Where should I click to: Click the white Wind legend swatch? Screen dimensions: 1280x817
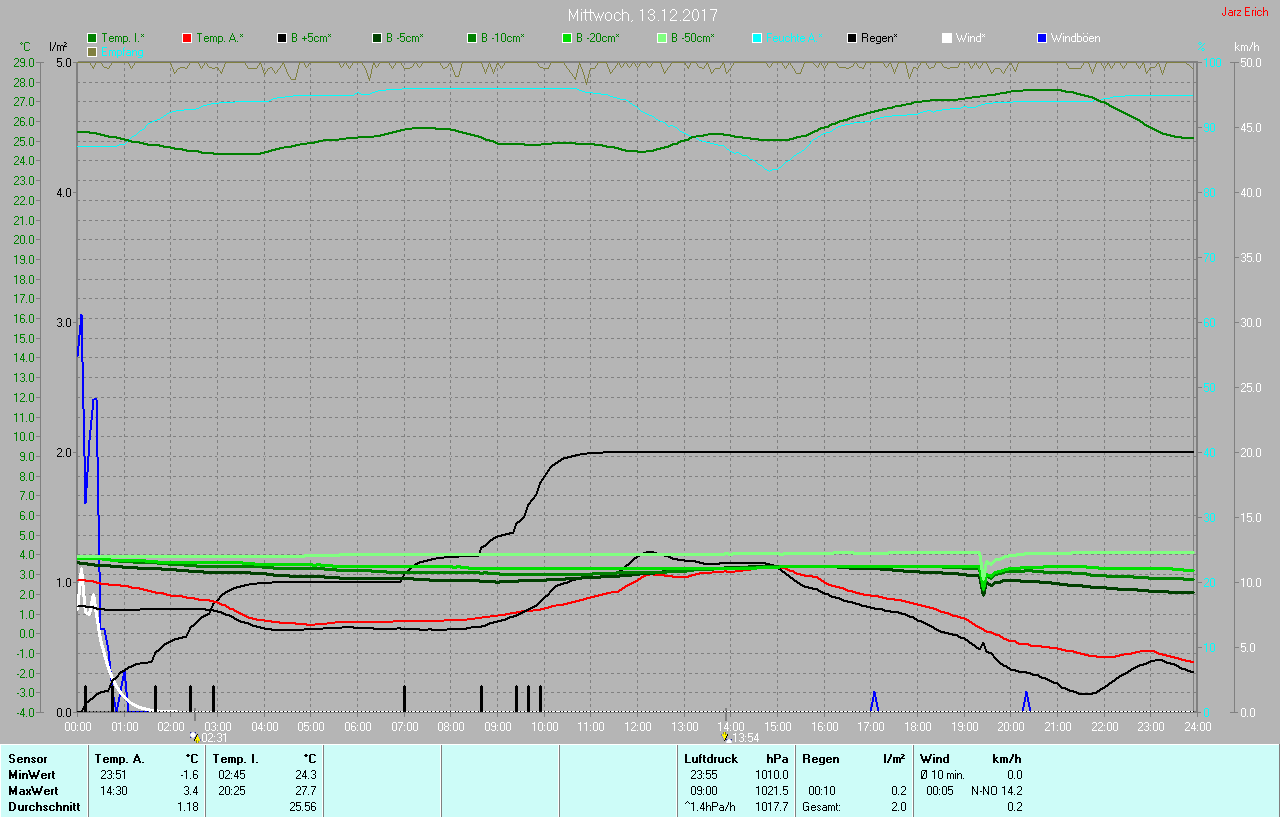pos(947,38)
